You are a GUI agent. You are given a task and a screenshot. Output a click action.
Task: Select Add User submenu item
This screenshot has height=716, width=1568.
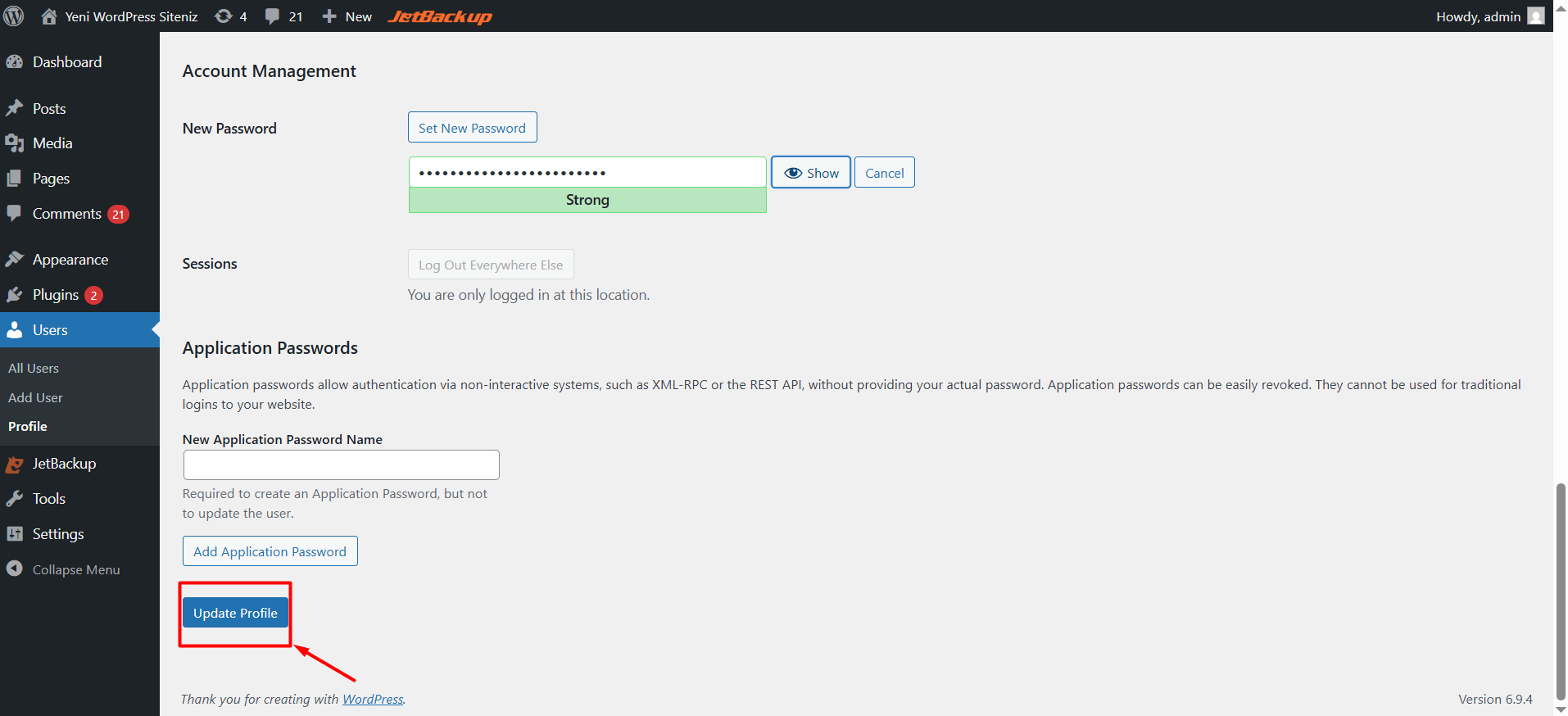point(35,398)
